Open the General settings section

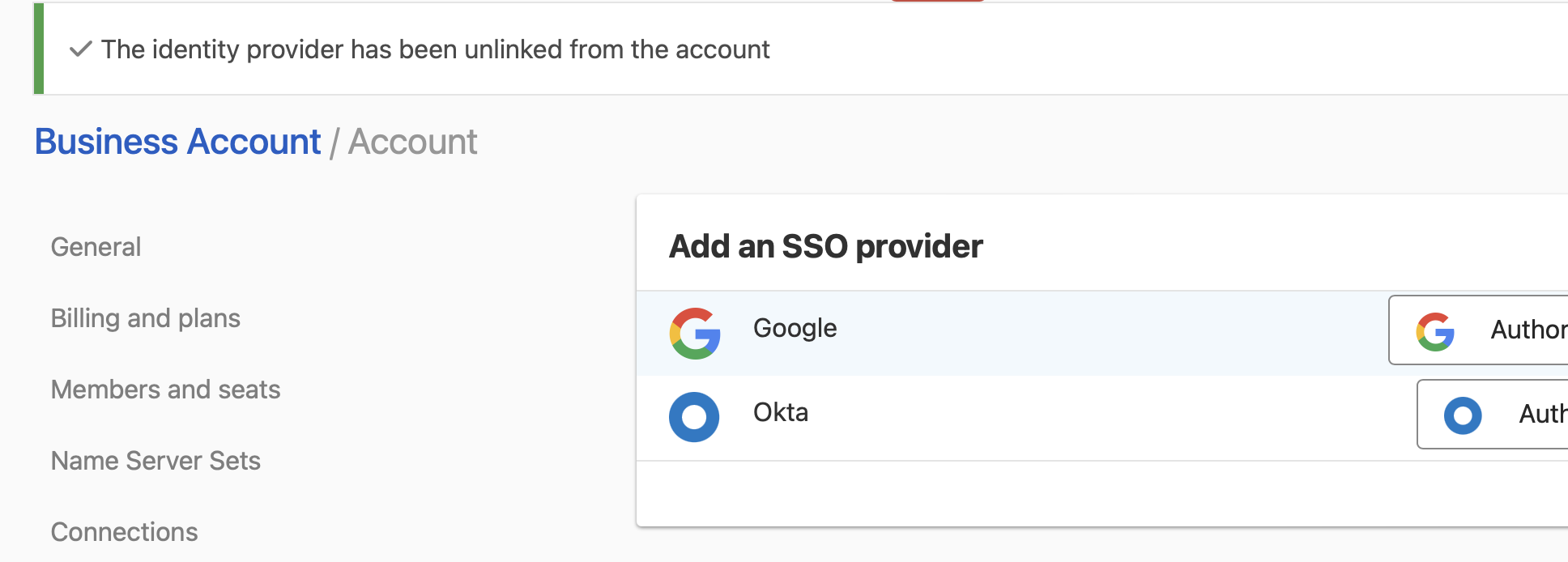(x=96, y=247)
